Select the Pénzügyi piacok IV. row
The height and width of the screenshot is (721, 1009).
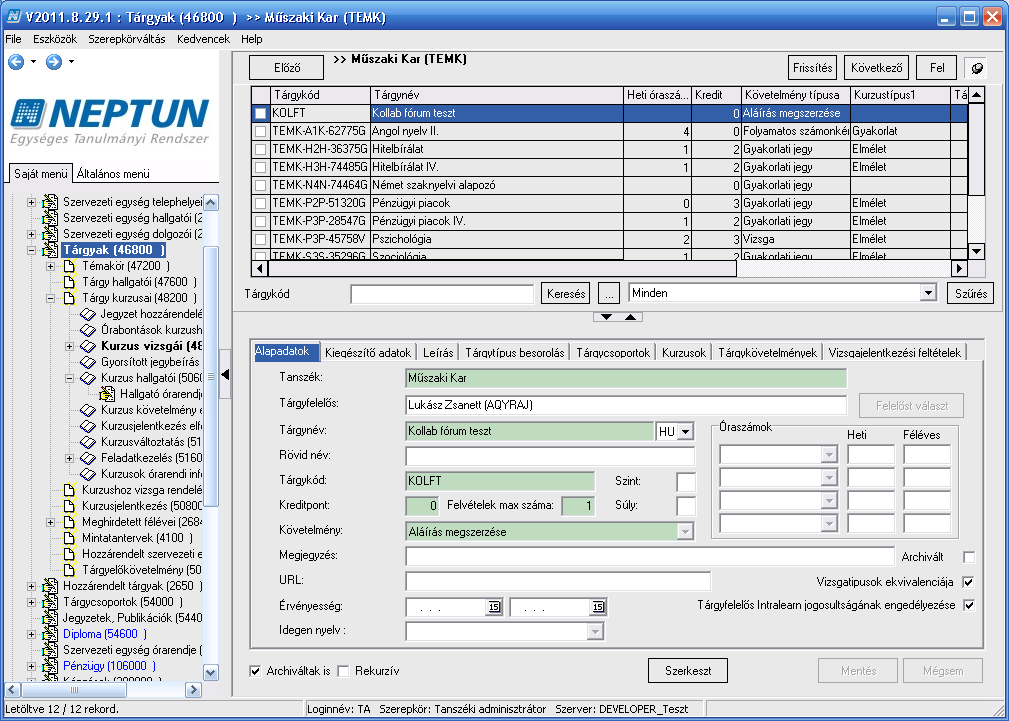[609, 221]
